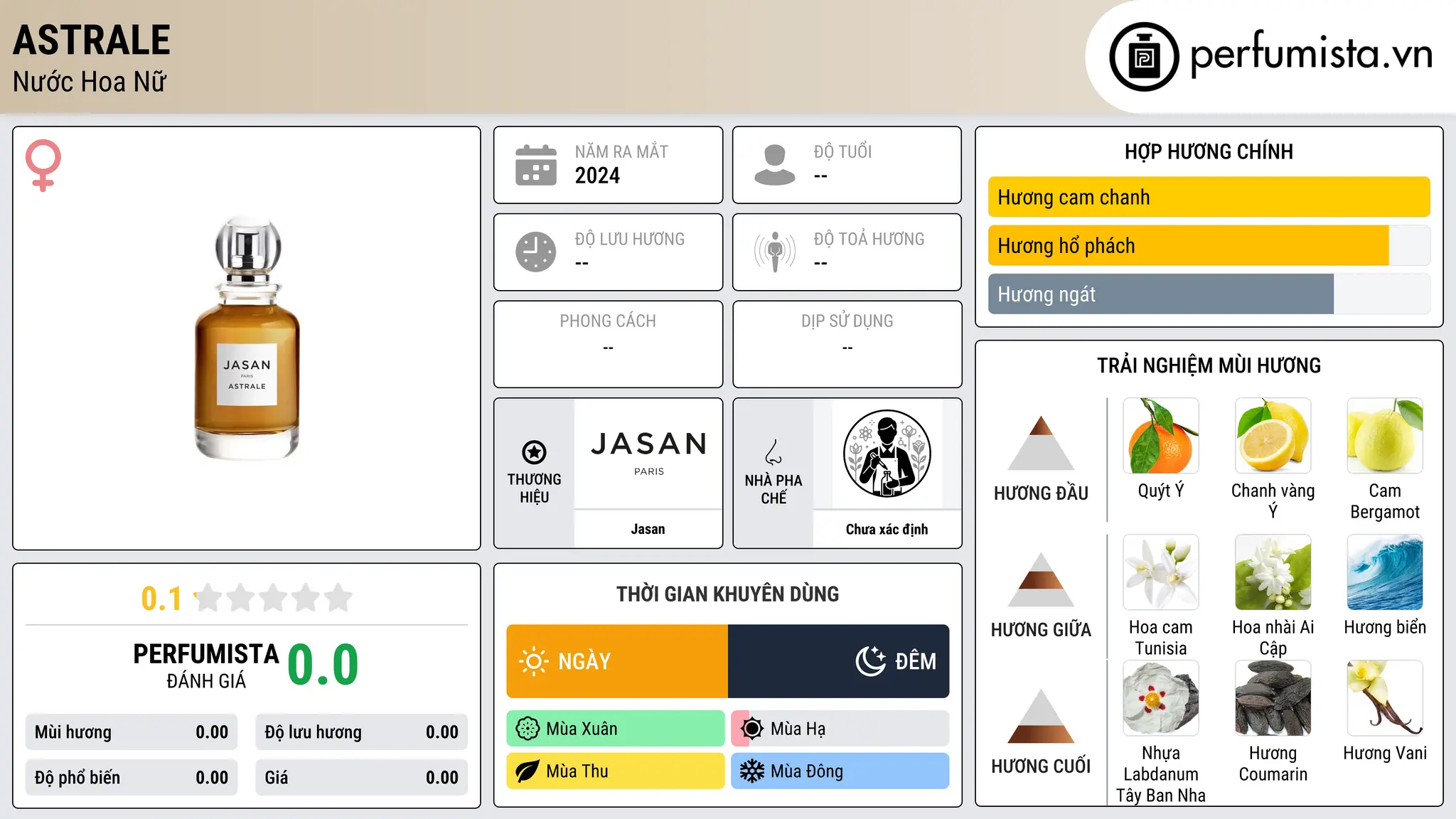This screenshot has width=1456, height=819.
Task: Click the perfumer illustration icon
Action: click(887, 454)
